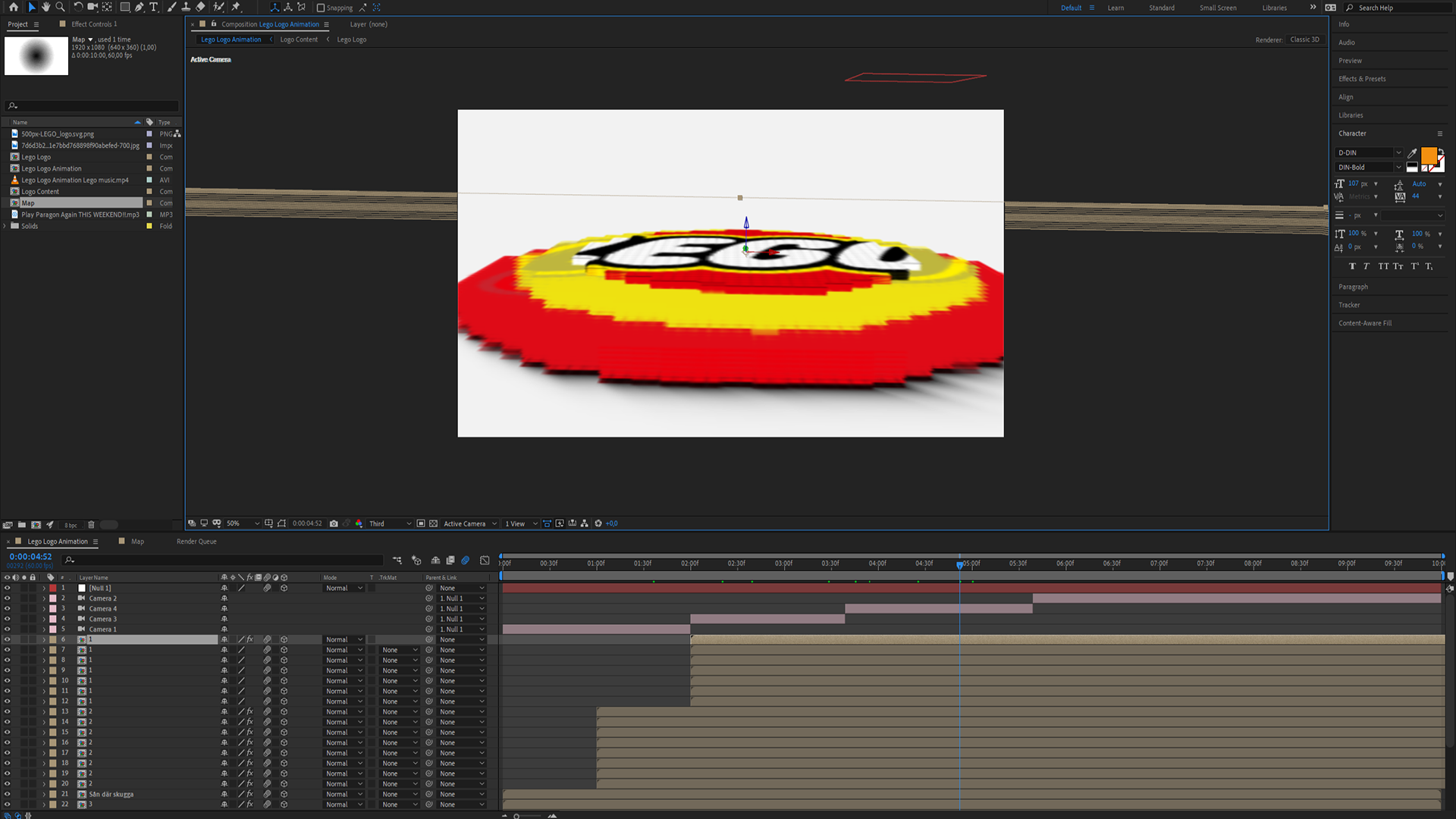Open the 1 View layout dropdown
The height and width of the screenshot is (819, 1456).
click(521, 523)
